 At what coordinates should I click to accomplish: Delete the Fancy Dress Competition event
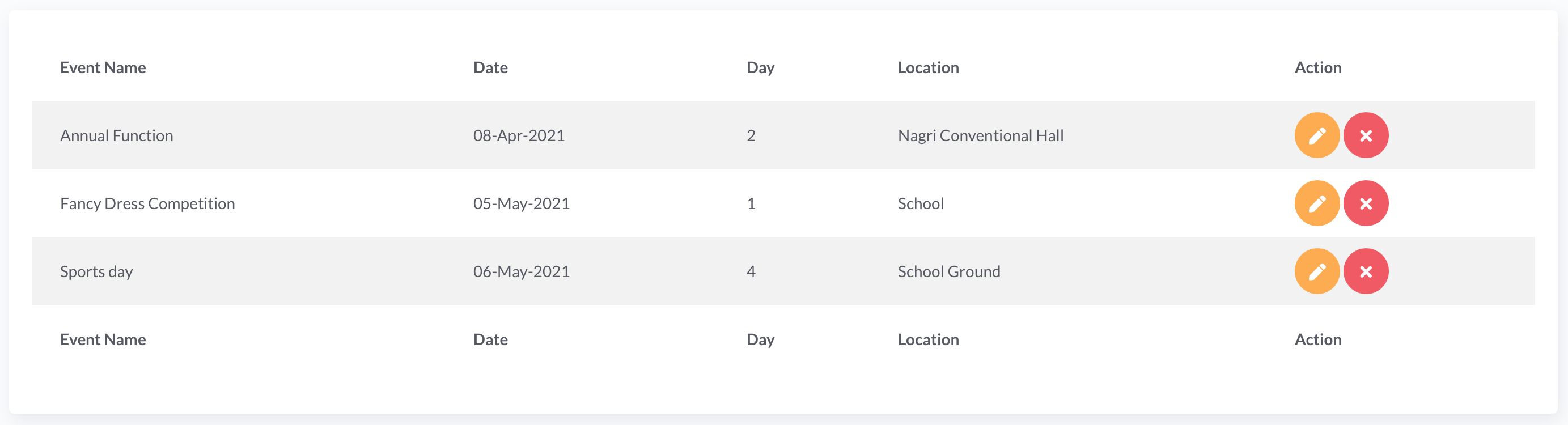click(1365, 203)
